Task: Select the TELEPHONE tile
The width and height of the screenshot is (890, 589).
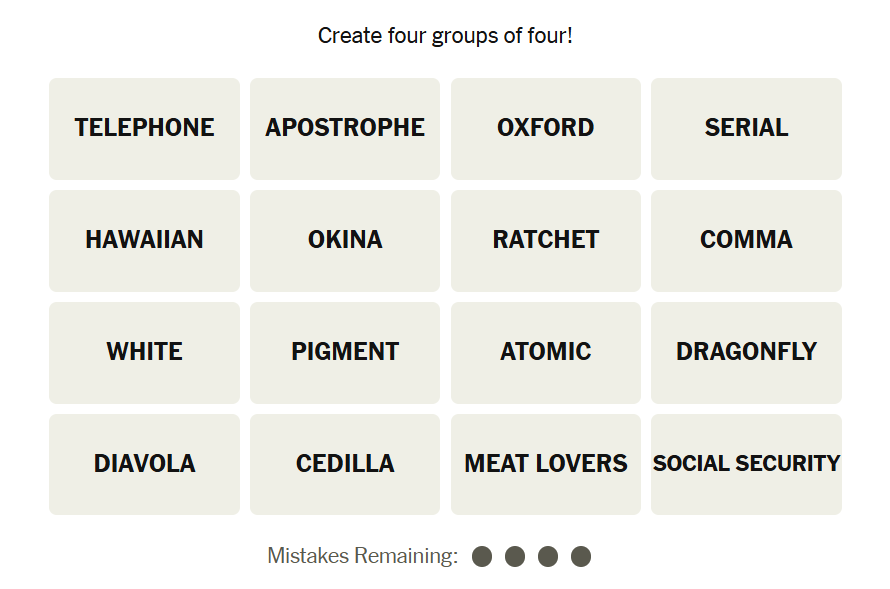Action: (144, 129)
